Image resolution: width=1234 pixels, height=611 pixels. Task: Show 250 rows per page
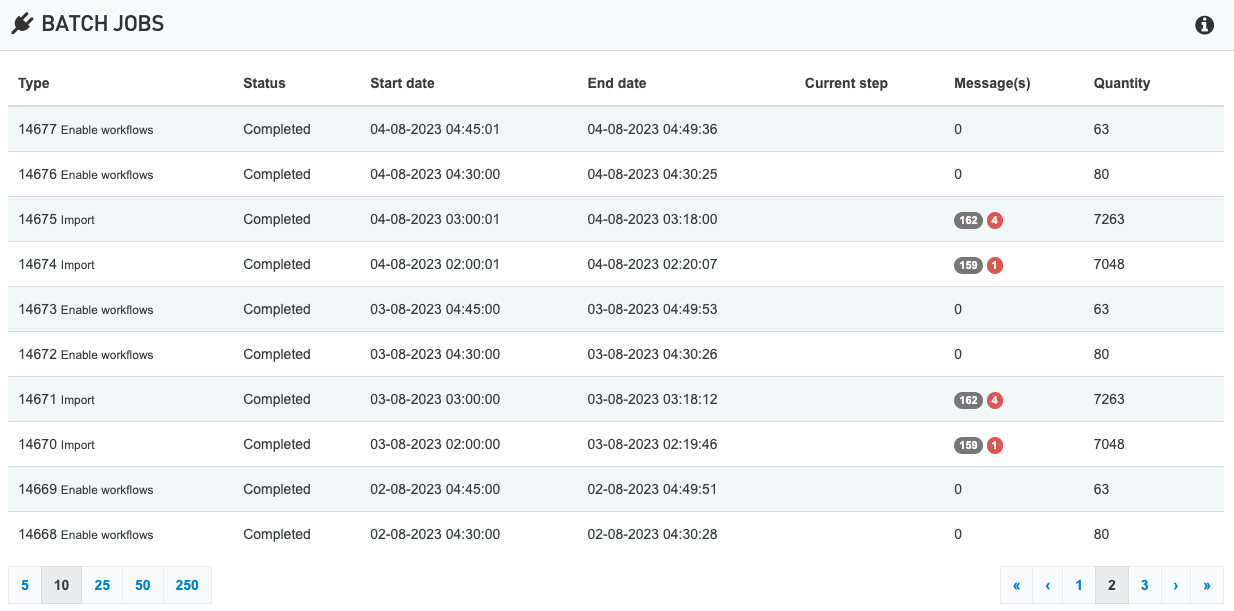click(x=187, y=585)
